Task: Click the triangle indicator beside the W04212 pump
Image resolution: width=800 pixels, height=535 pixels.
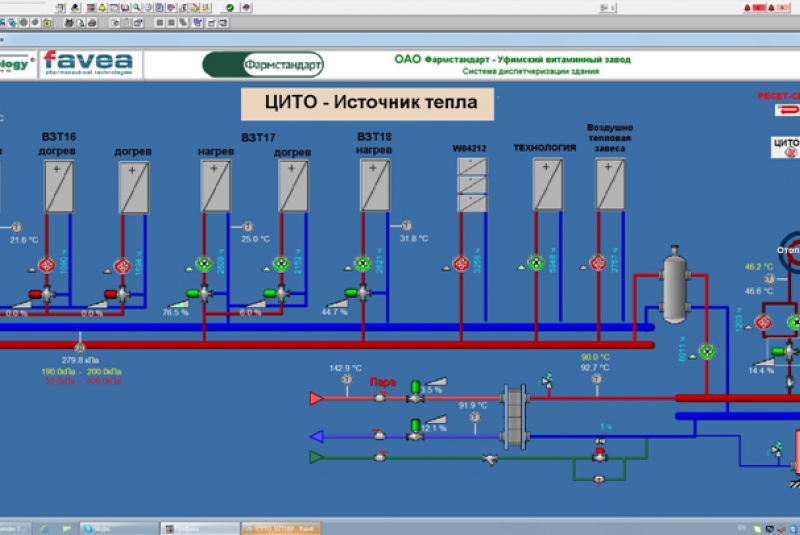Action: pos(446,268)
